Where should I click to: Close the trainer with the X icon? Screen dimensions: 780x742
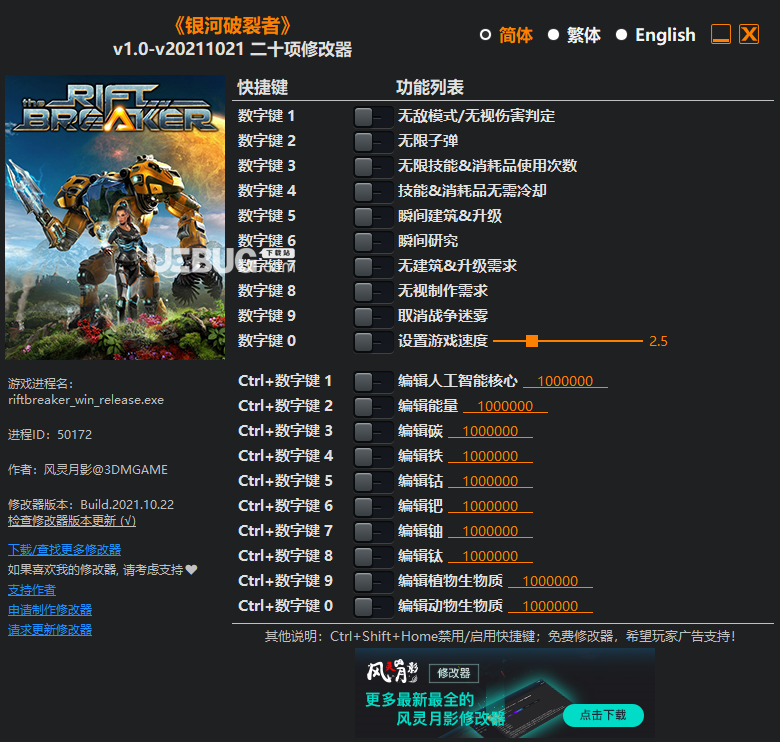click(749, 34)
